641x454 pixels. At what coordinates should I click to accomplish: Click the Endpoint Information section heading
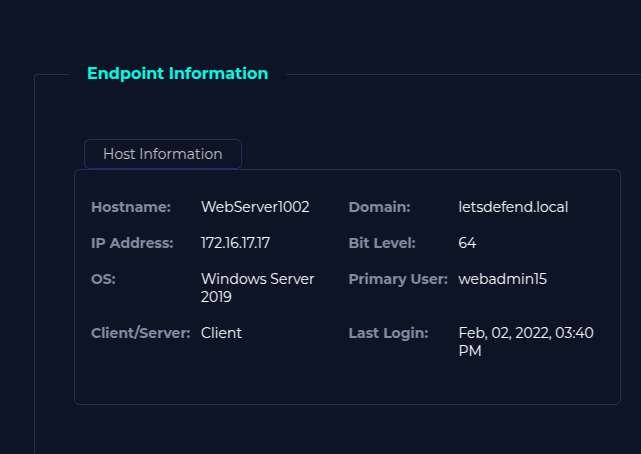177,74
